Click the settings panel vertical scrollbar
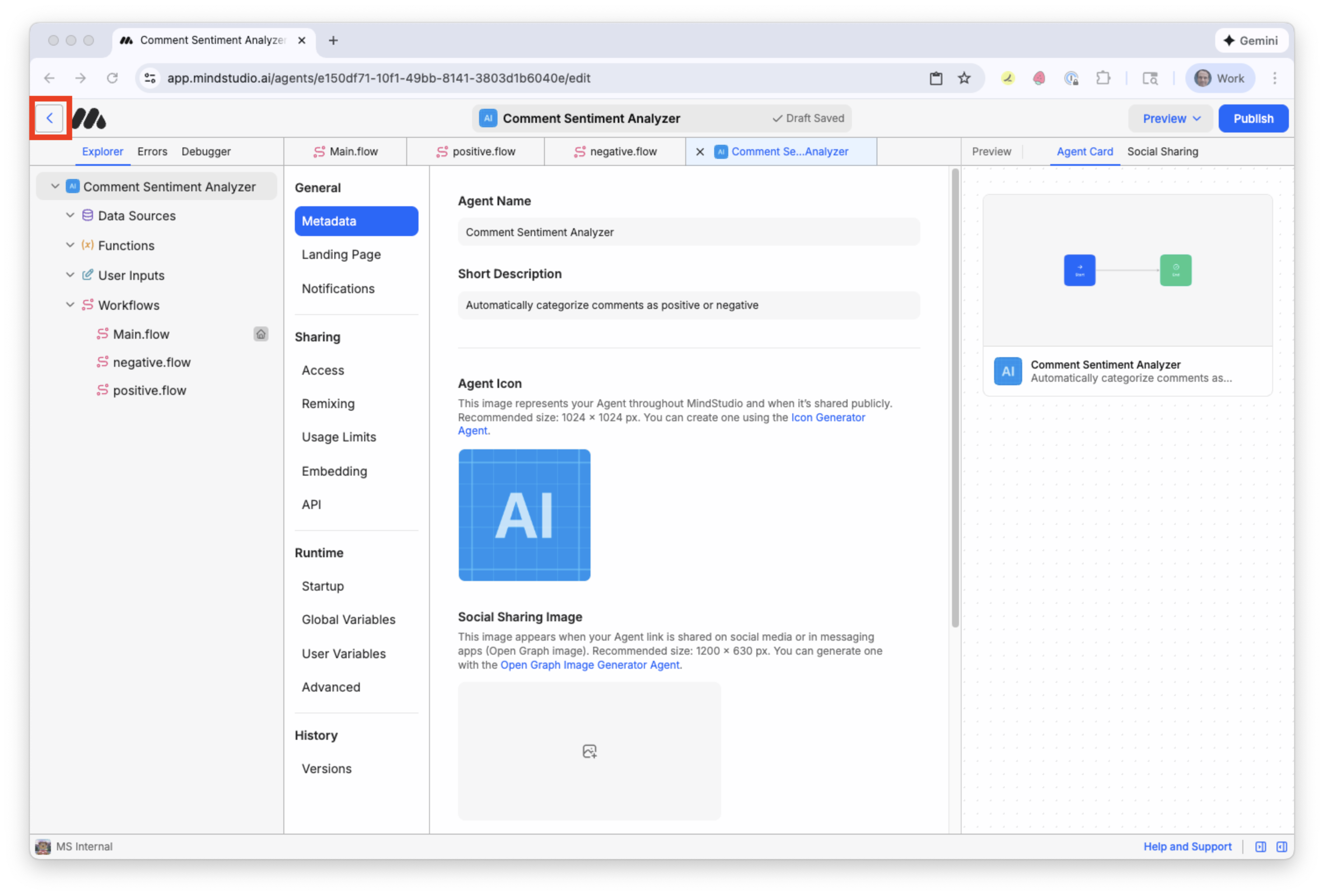 [x=955, y=399]
